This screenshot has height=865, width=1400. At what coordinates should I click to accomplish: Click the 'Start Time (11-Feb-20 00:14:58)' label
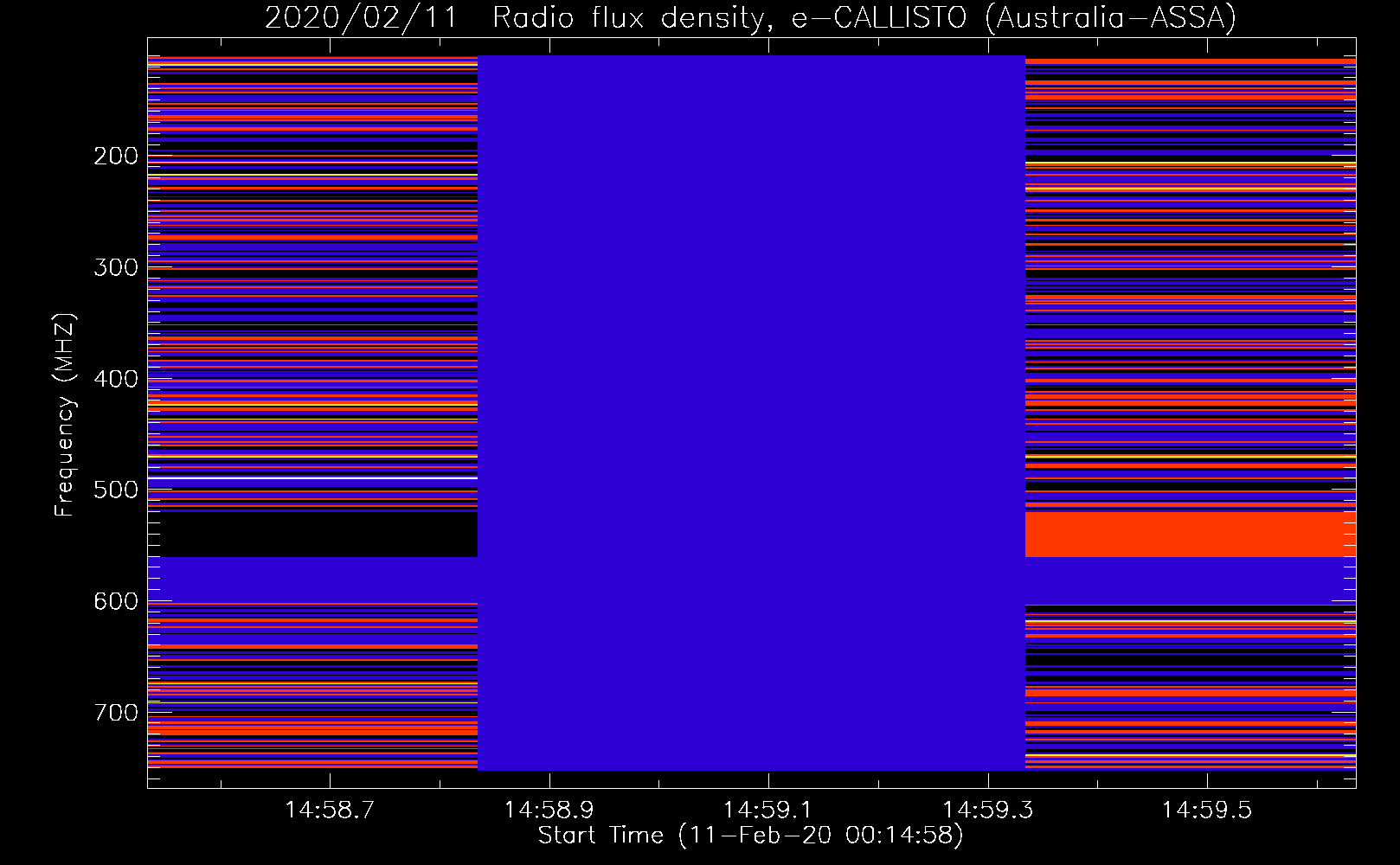tap(750, 836)
